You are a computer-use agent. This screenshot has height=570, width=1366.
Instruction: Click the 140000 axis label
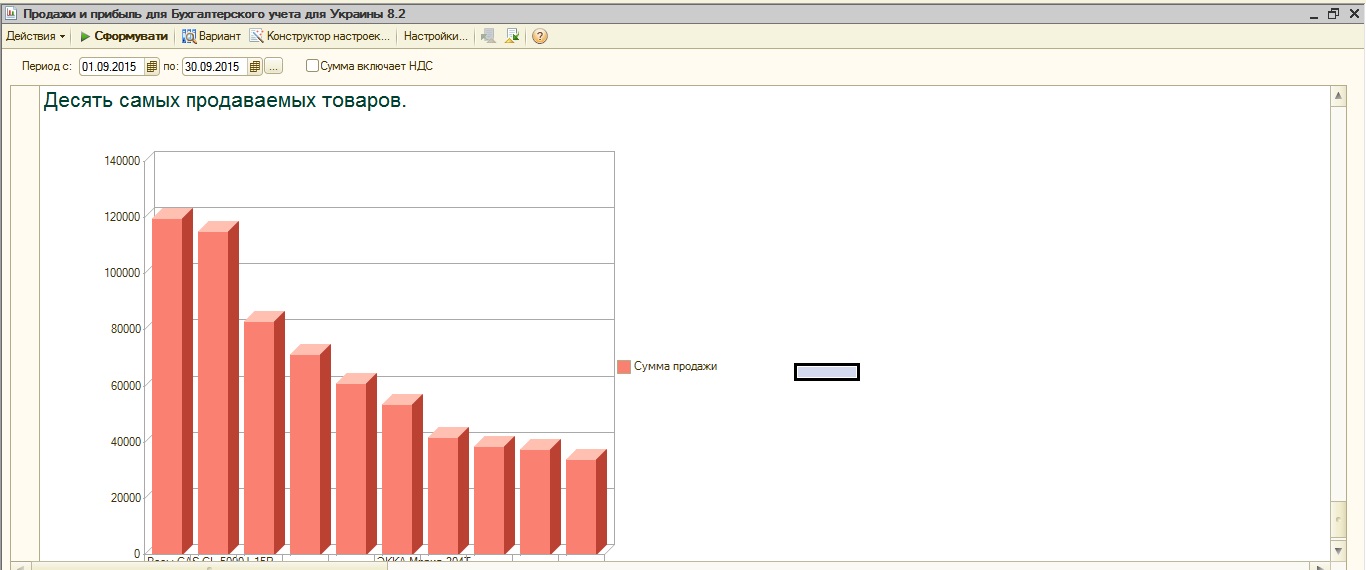[122, 160]
